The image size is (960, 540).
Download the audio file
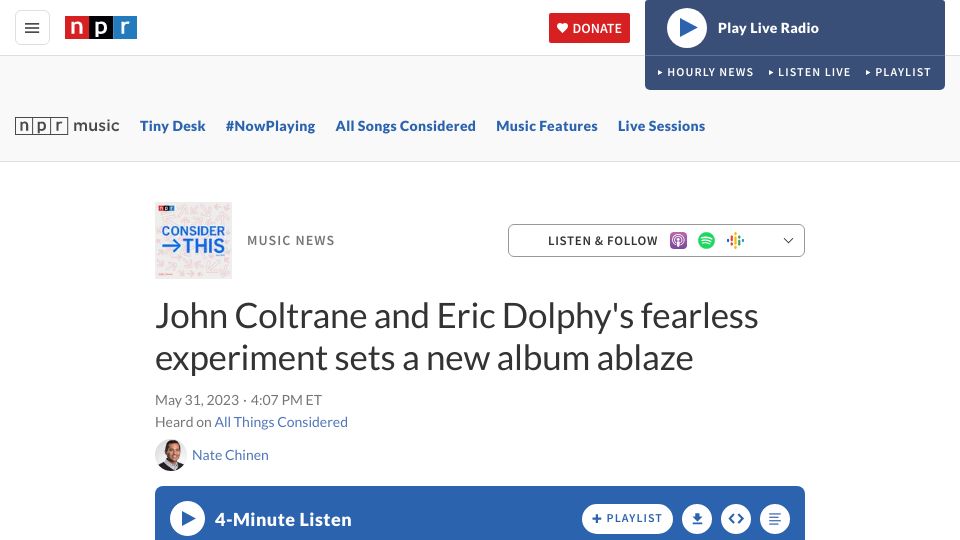697,519
